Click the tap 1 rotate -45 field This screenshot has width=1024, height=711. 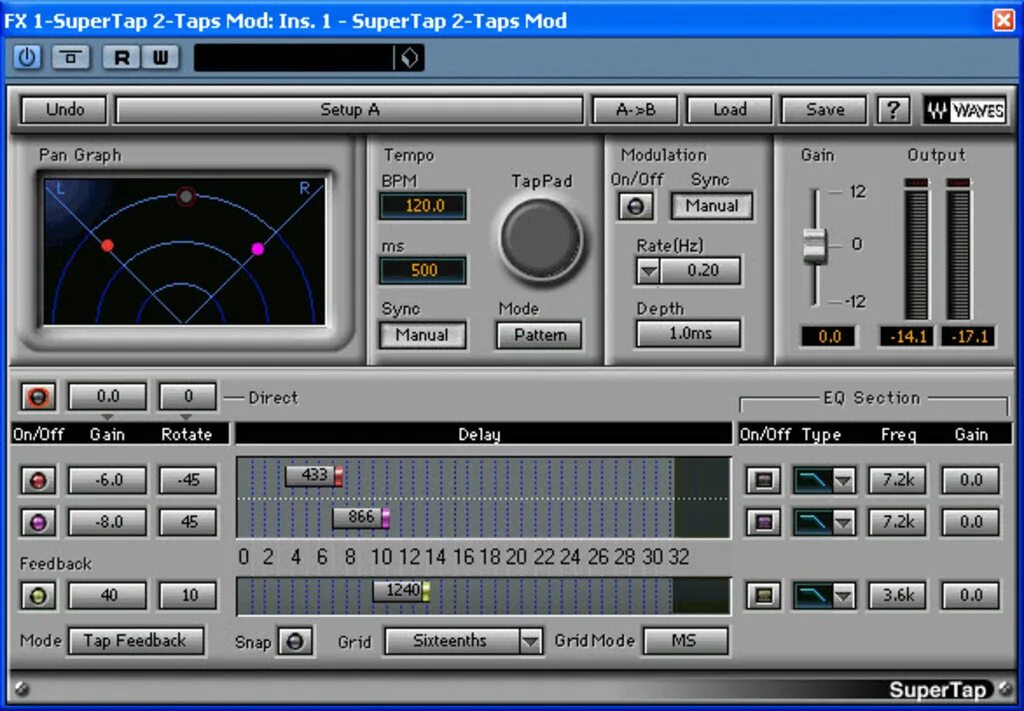point(187,481)
